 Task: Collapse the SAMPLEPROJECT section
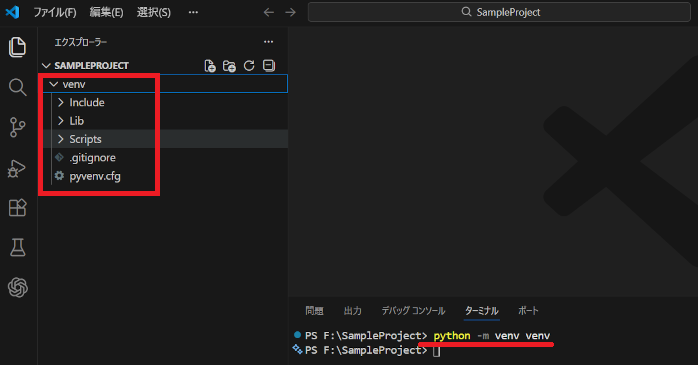click(46, 66)
